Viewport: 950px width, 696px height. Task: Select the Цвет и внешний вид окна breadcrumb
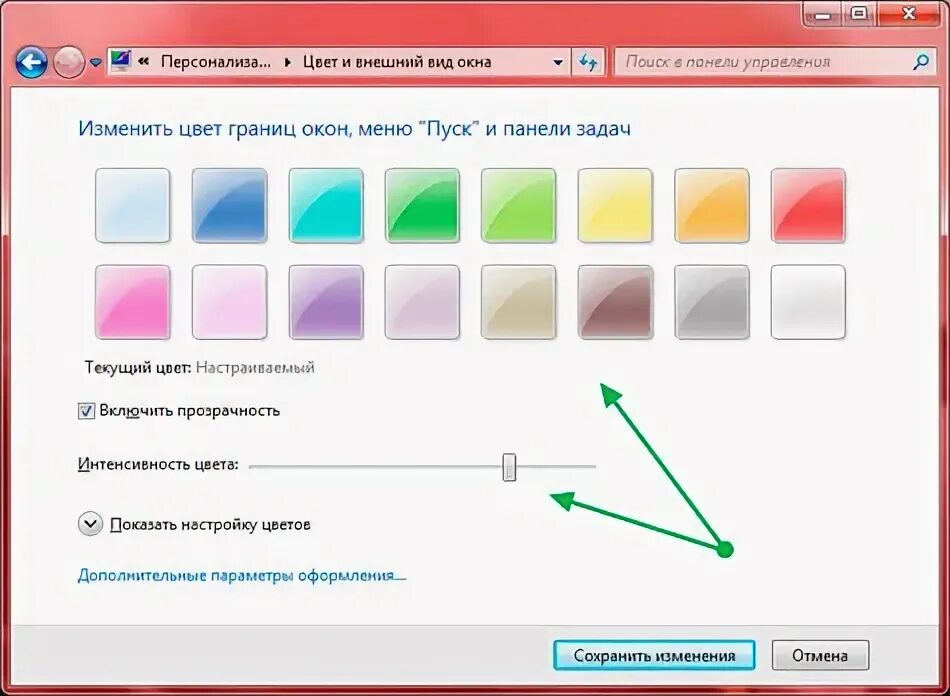pos(397,62)
